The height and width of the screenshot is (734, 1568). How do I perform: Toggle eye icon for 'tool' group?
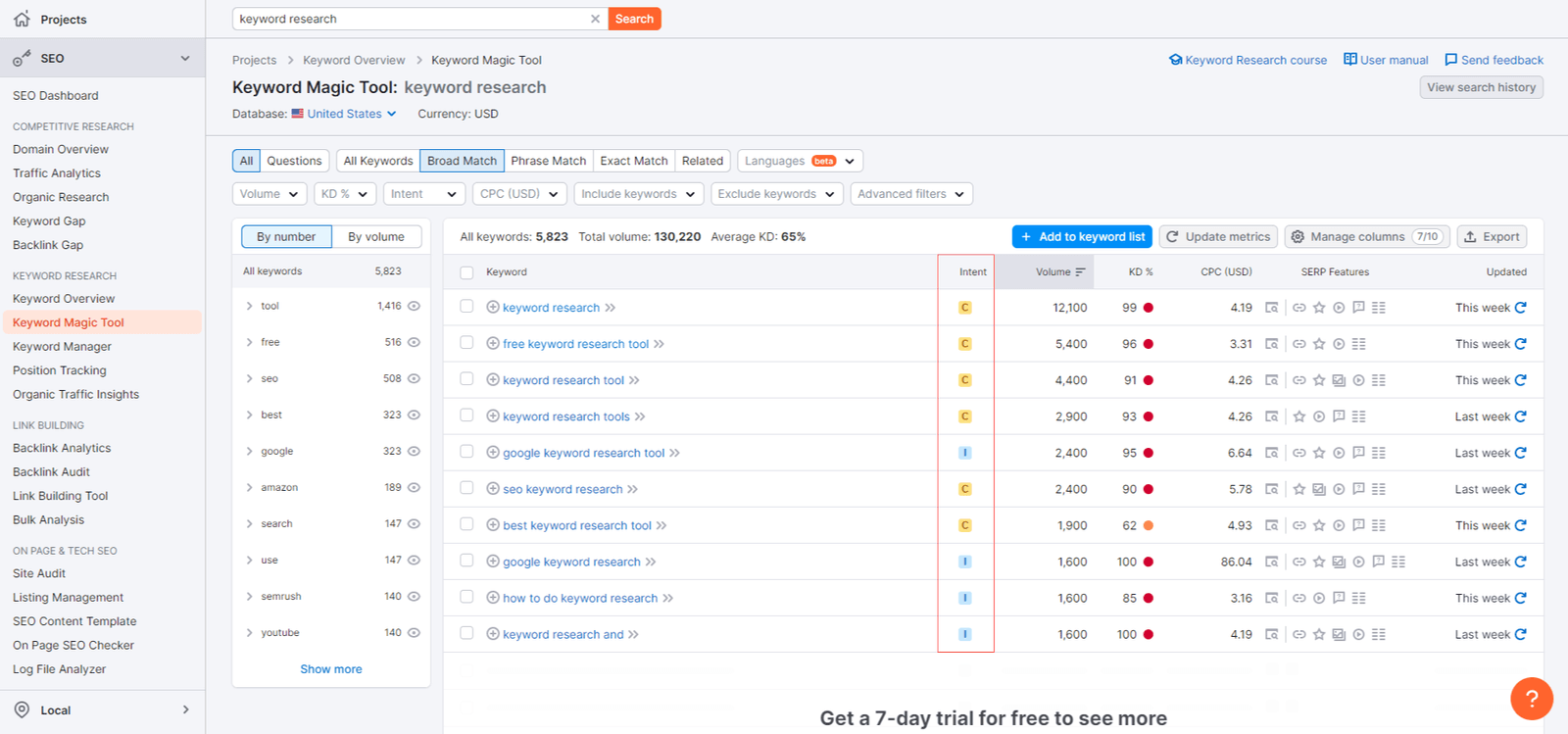[414, 306]
